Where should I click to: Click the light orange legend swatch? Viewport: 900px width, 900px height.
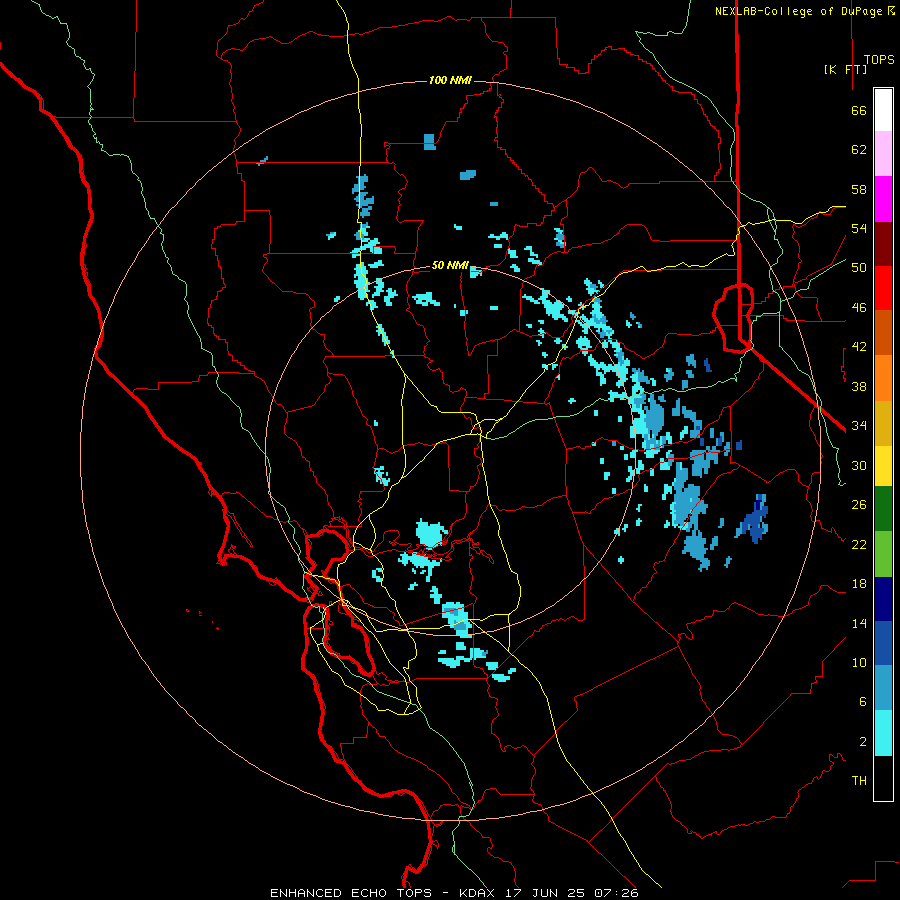883,378
